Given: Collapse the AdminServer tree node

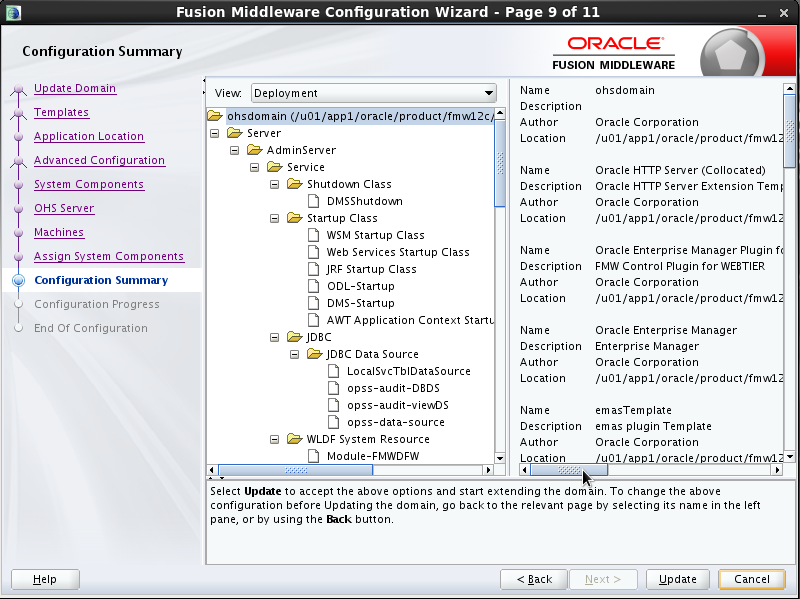Looking at the screenshot, I should coord(235,150).
